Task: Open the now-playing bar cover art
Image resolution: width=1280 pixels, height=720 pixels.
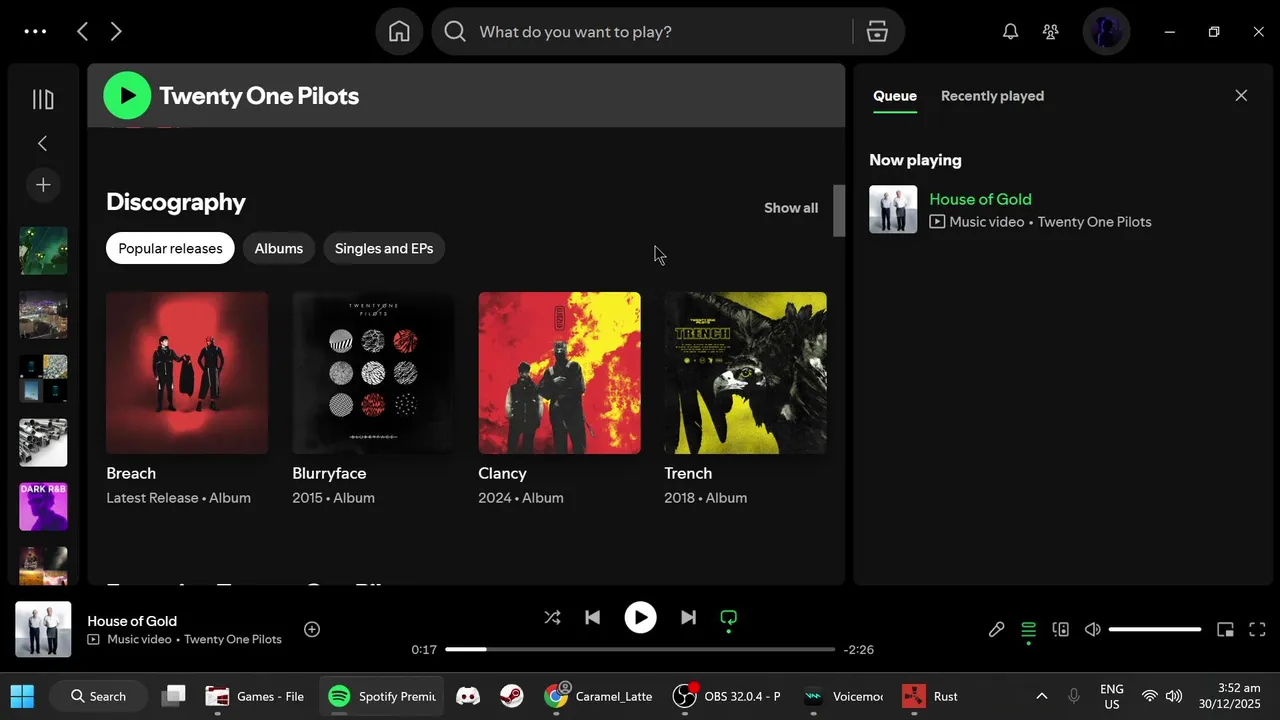Action: [x=43, y=629]
